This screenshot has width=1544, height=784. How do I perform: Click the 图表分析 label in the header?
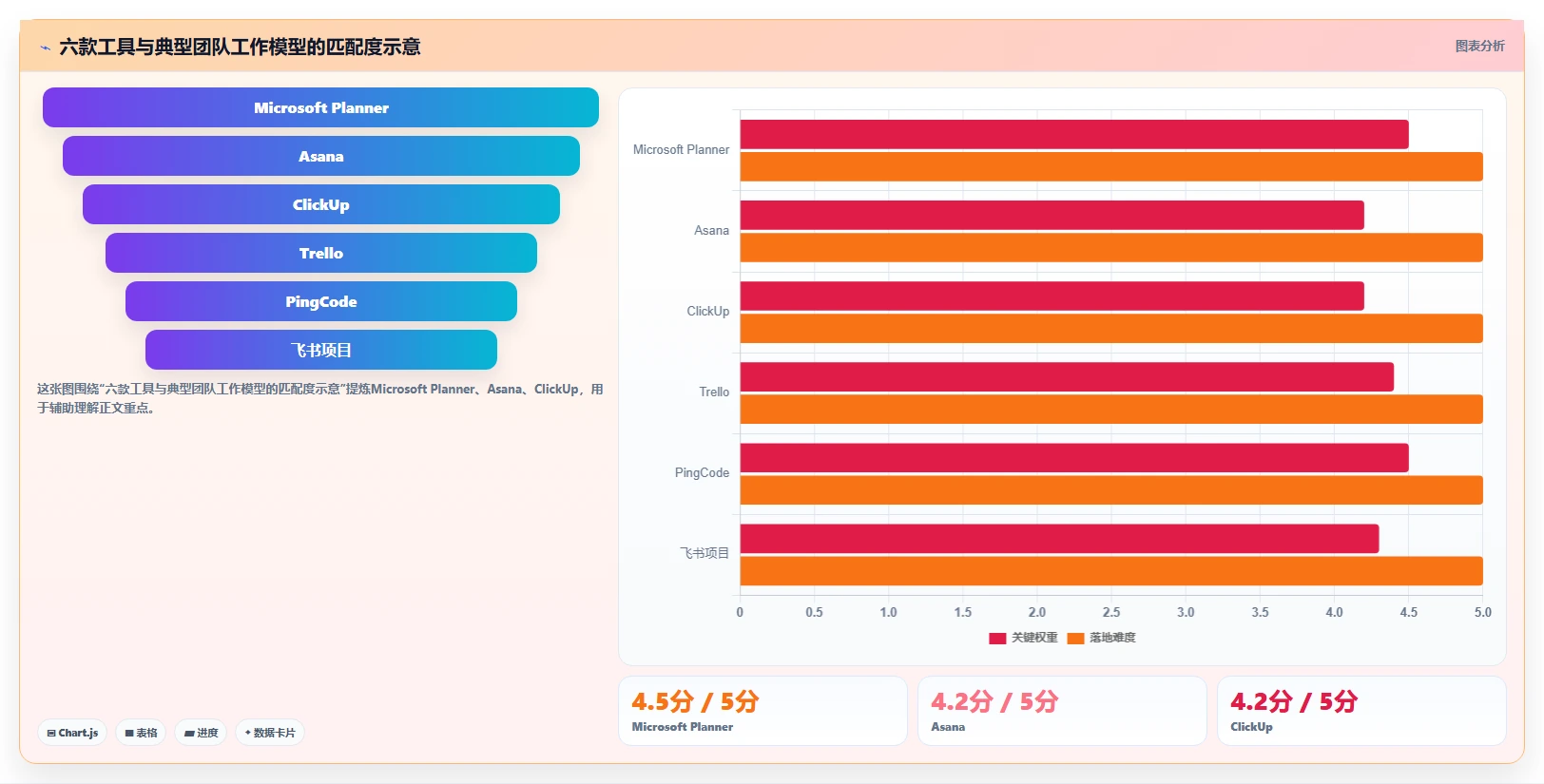pyautogui.click(x=1479, y=46)
